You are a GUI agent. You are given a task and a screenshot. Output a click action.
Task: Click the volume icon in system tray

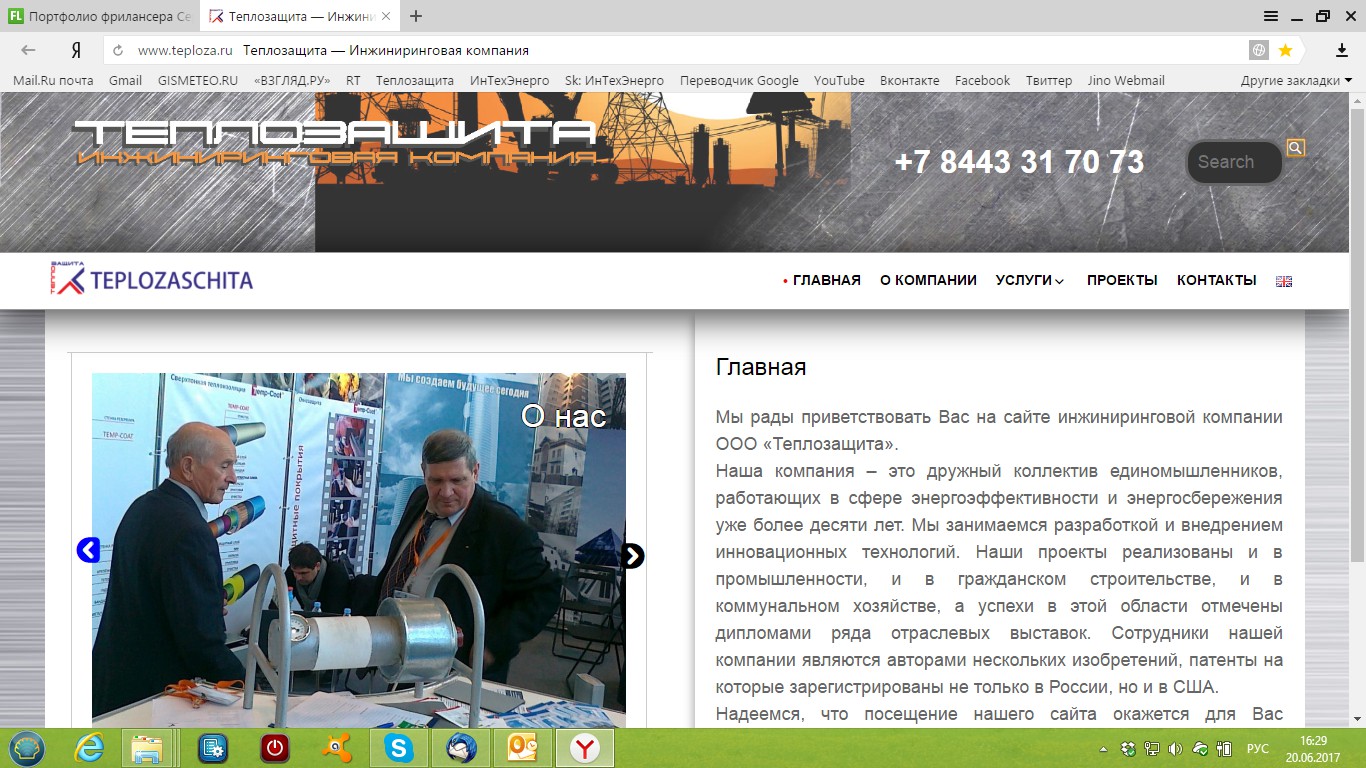(x=1175, y=749)
